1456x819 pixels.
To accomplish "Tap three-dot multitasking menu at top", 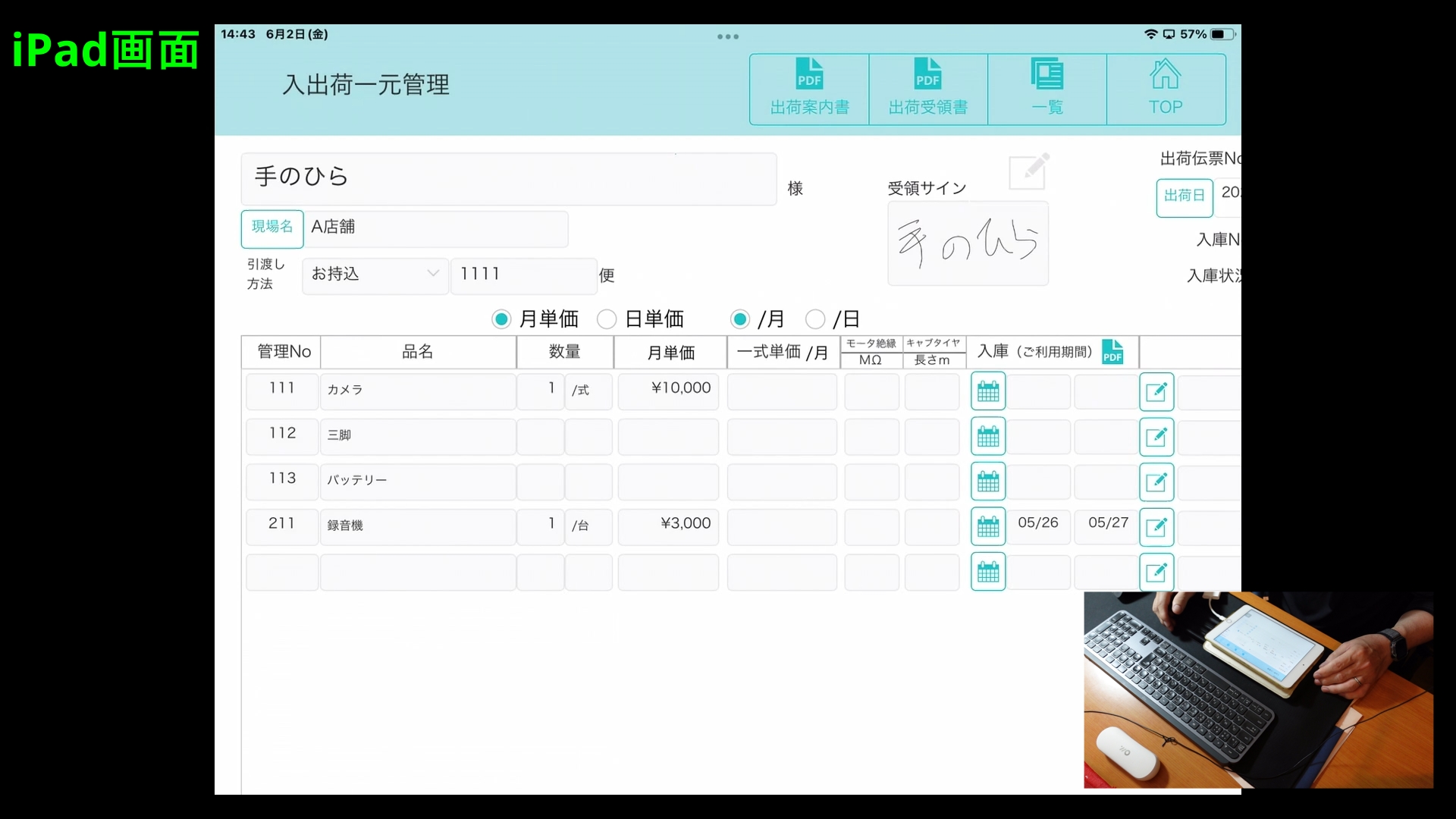I will [x=728, y=36].
